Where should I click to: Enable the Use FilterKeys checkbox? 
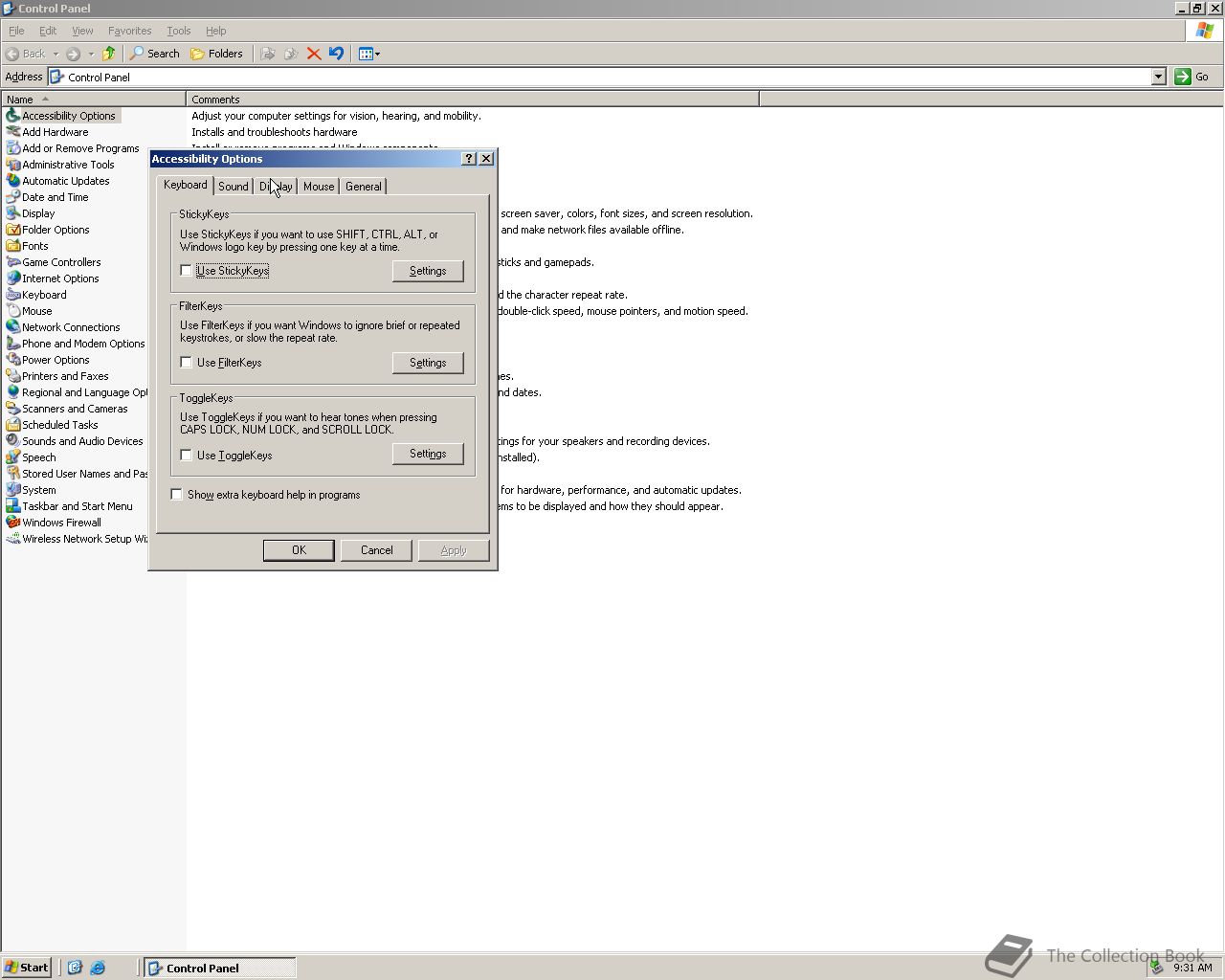[x=186, y=363]
